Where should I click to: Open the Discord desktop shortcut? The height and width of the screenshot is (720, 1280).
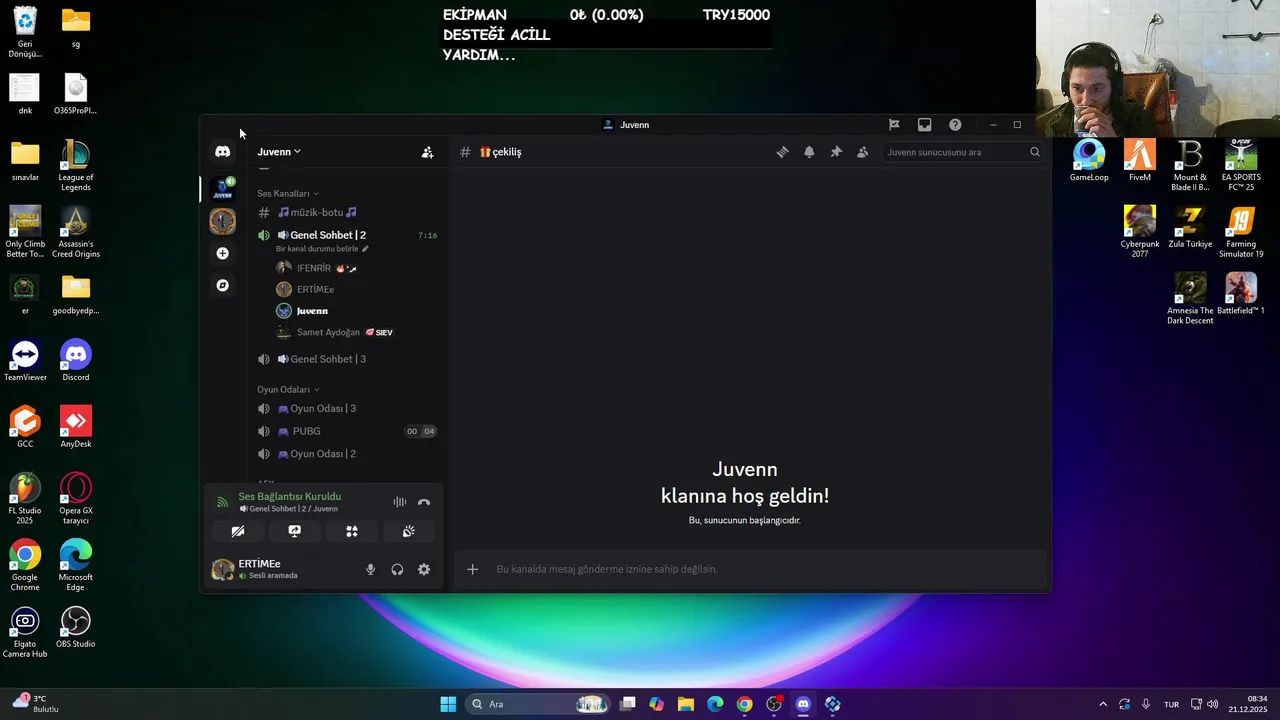pyautogui.click(x=76, y=360)
